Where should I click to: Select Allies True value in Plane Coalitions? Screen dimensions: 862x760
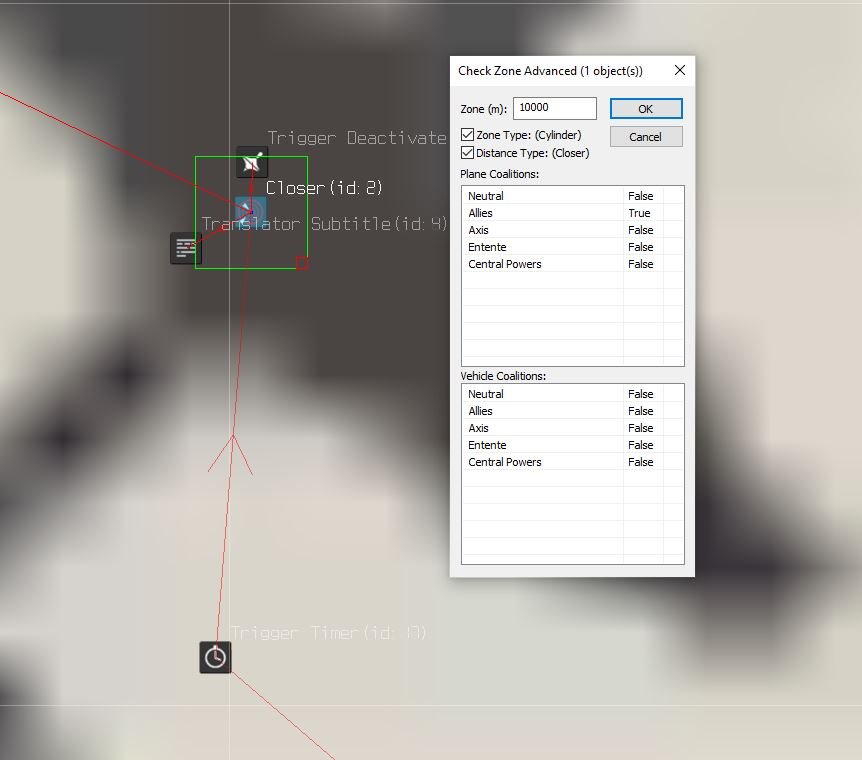coord(639,213)
